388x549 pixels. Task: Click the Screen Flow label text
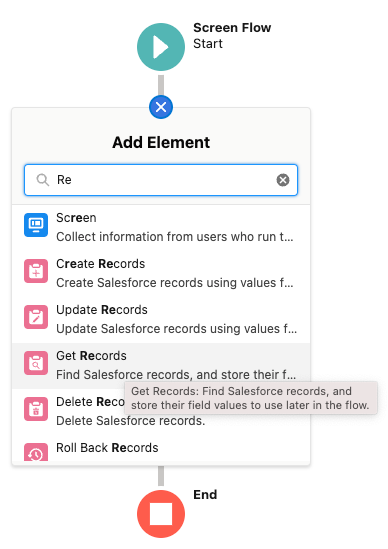pos(232,28)
